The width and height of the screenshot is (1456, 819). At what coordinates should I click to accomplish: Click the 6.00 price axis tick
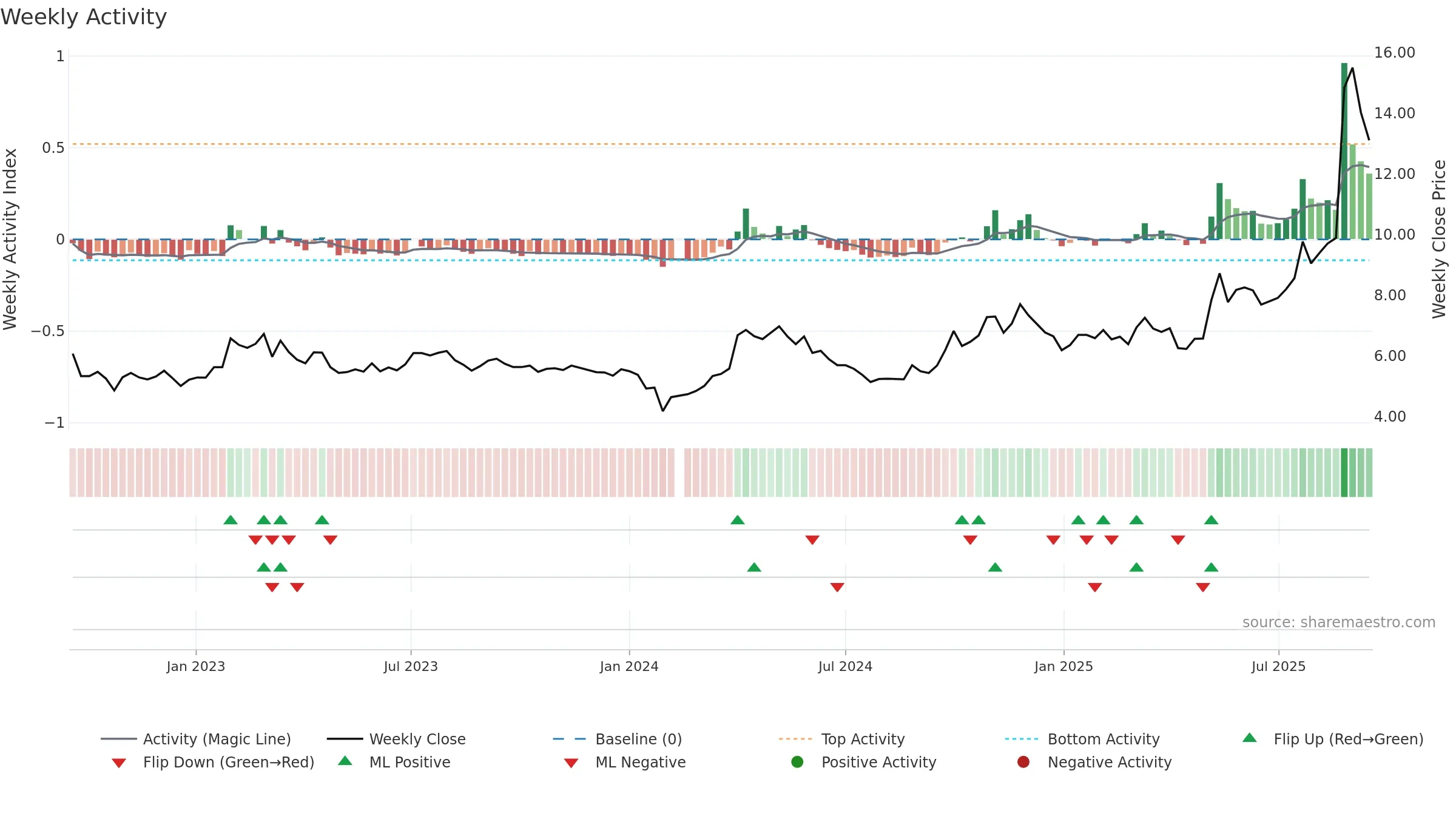tap(1390, 356)
